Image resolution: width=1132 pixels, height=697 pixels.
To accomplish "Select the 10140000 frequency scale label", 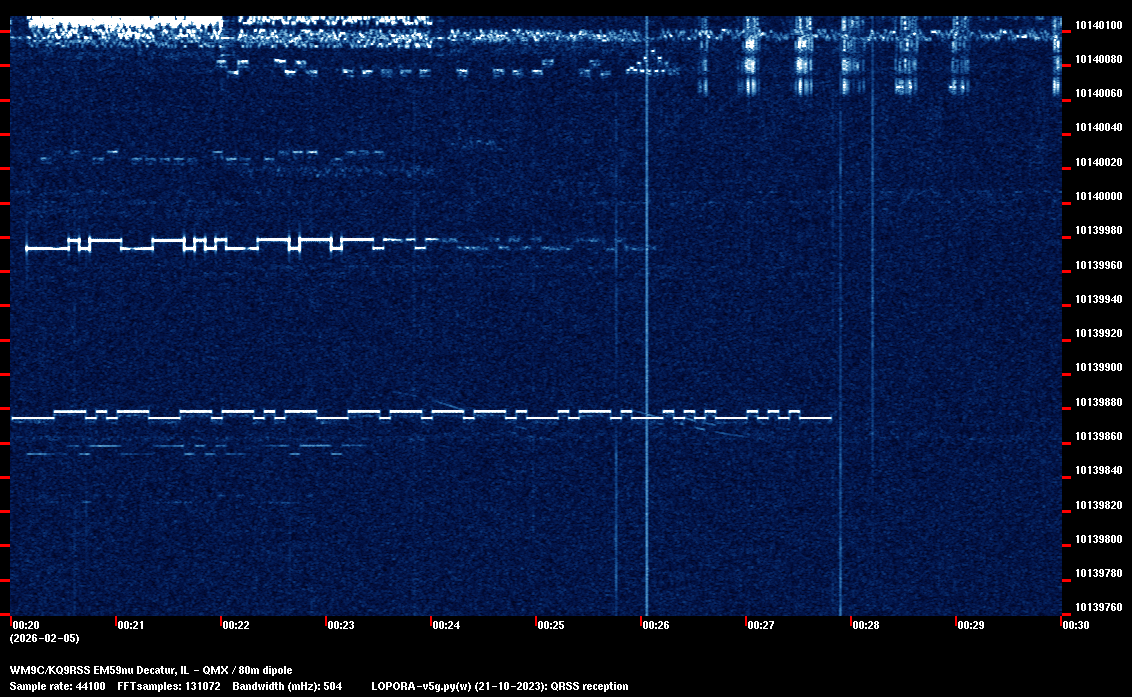I will [1098, 196].
